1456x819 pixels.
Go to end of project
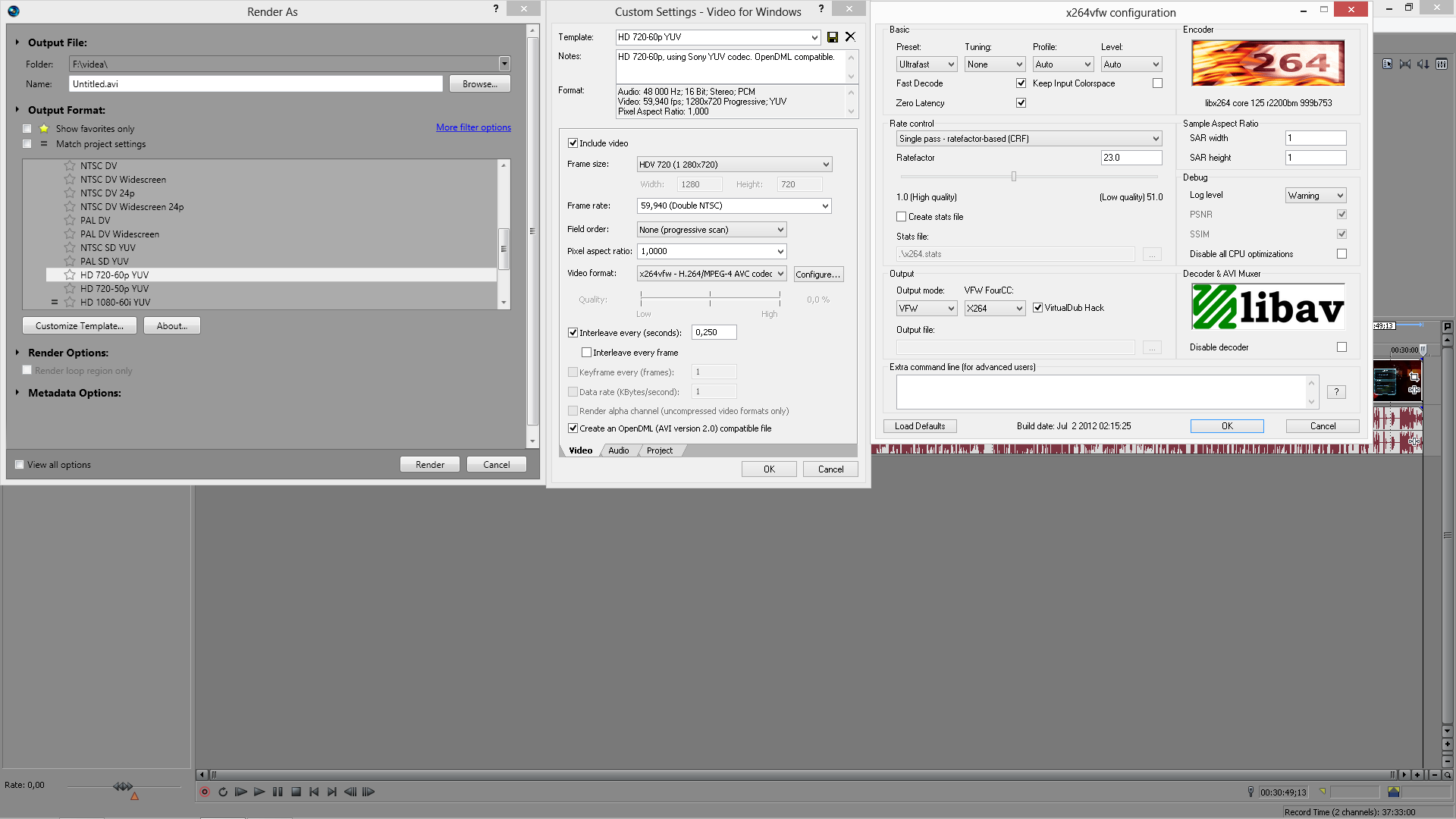coord(332,792)
